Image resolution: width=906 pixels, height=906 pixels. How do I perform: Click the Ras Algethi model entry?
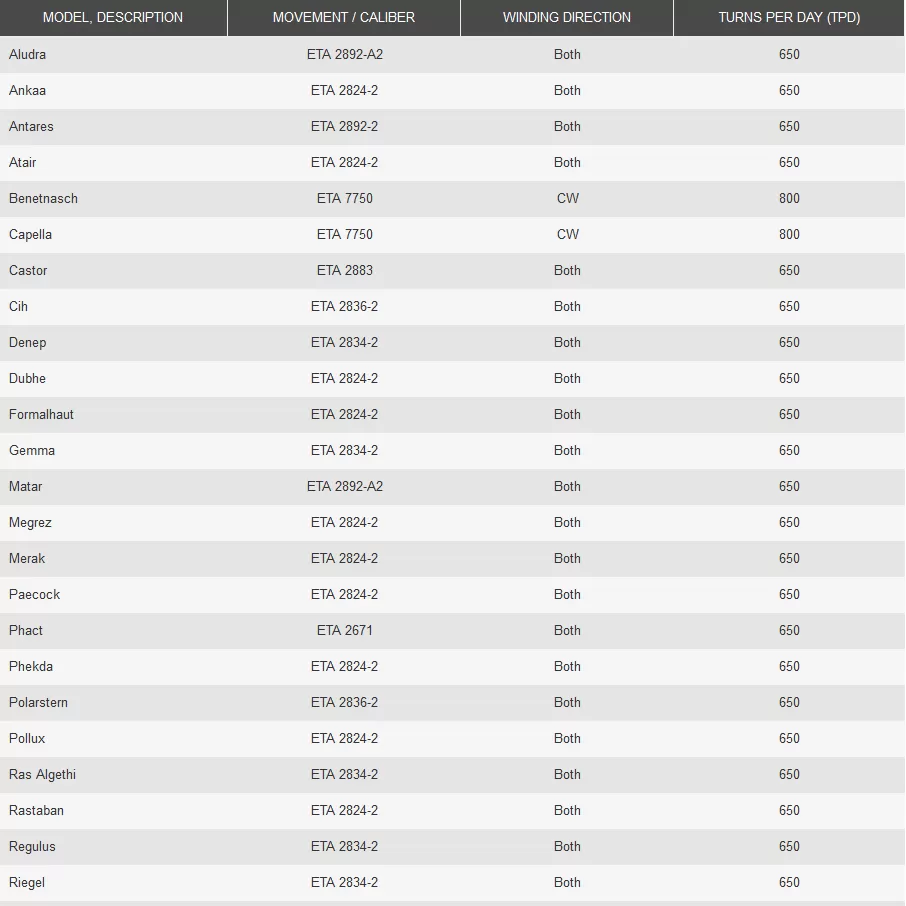pyautogui.click(x=42, y=774)
